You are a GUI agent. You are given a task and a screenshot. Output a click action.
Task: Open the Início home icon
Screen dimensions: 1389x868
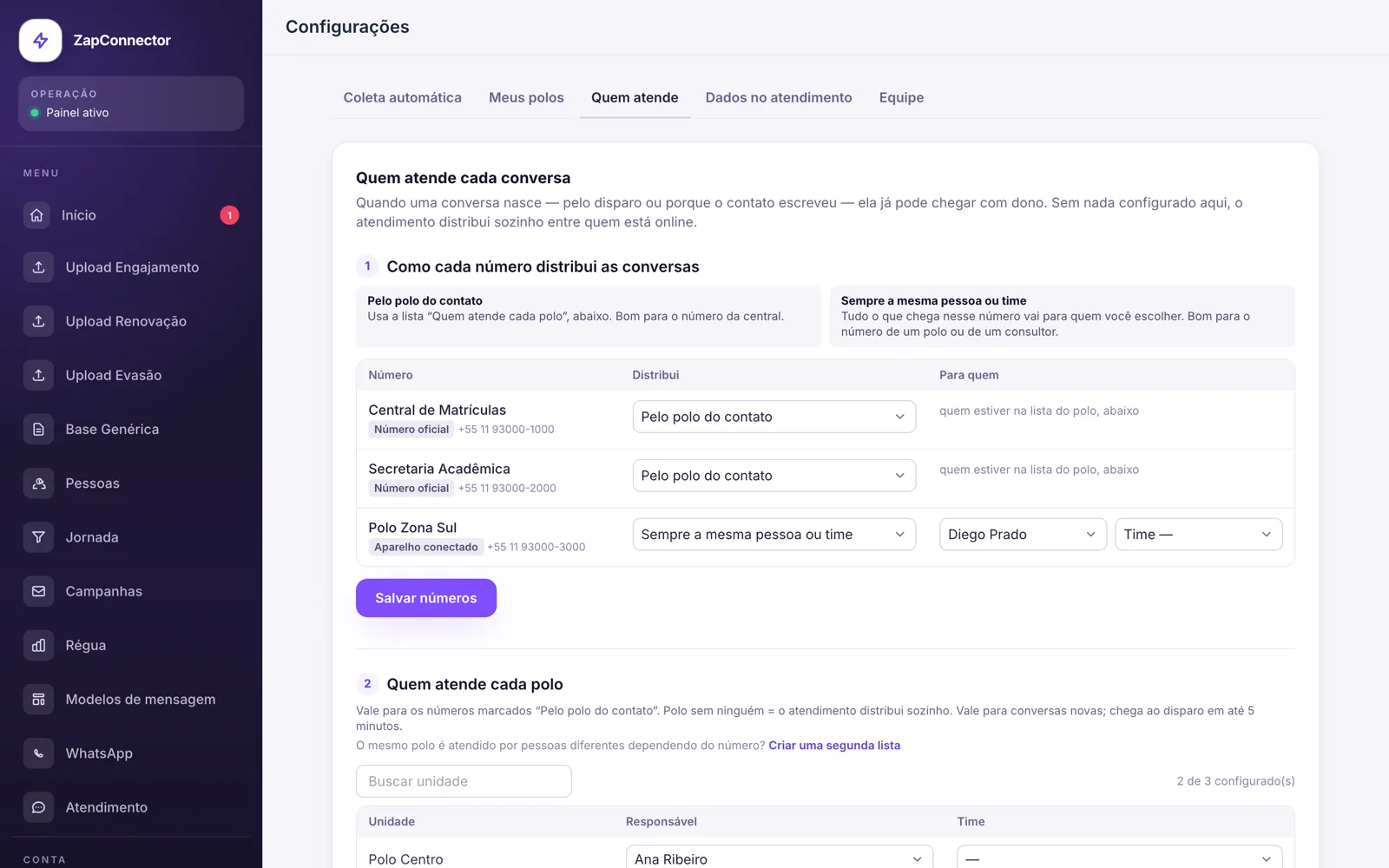pos(36,215)
